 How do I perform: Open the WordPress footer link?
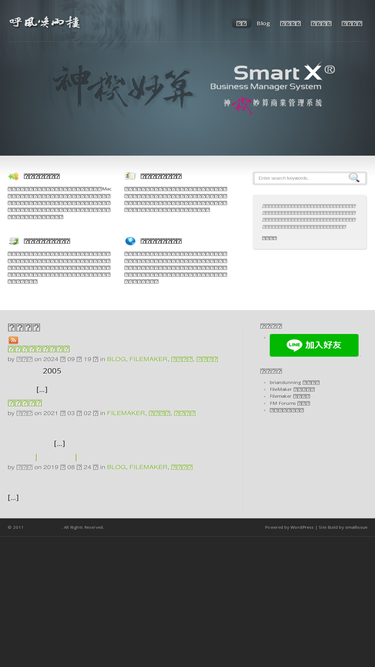pos(302,527)
